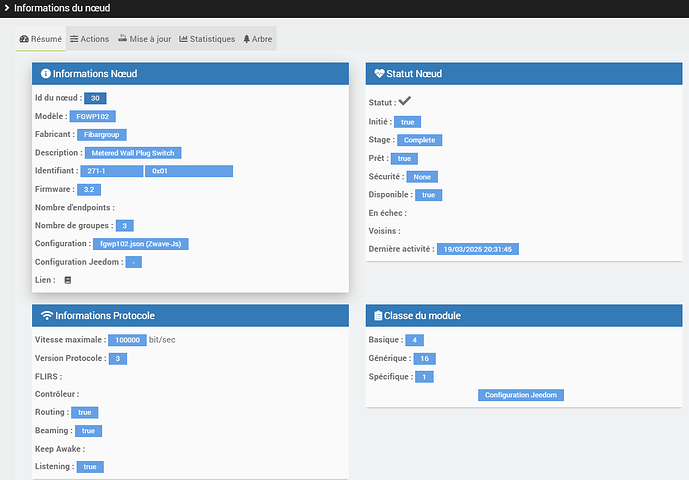
Task: Go to the Arbre tab
Action: pos(257,39)
